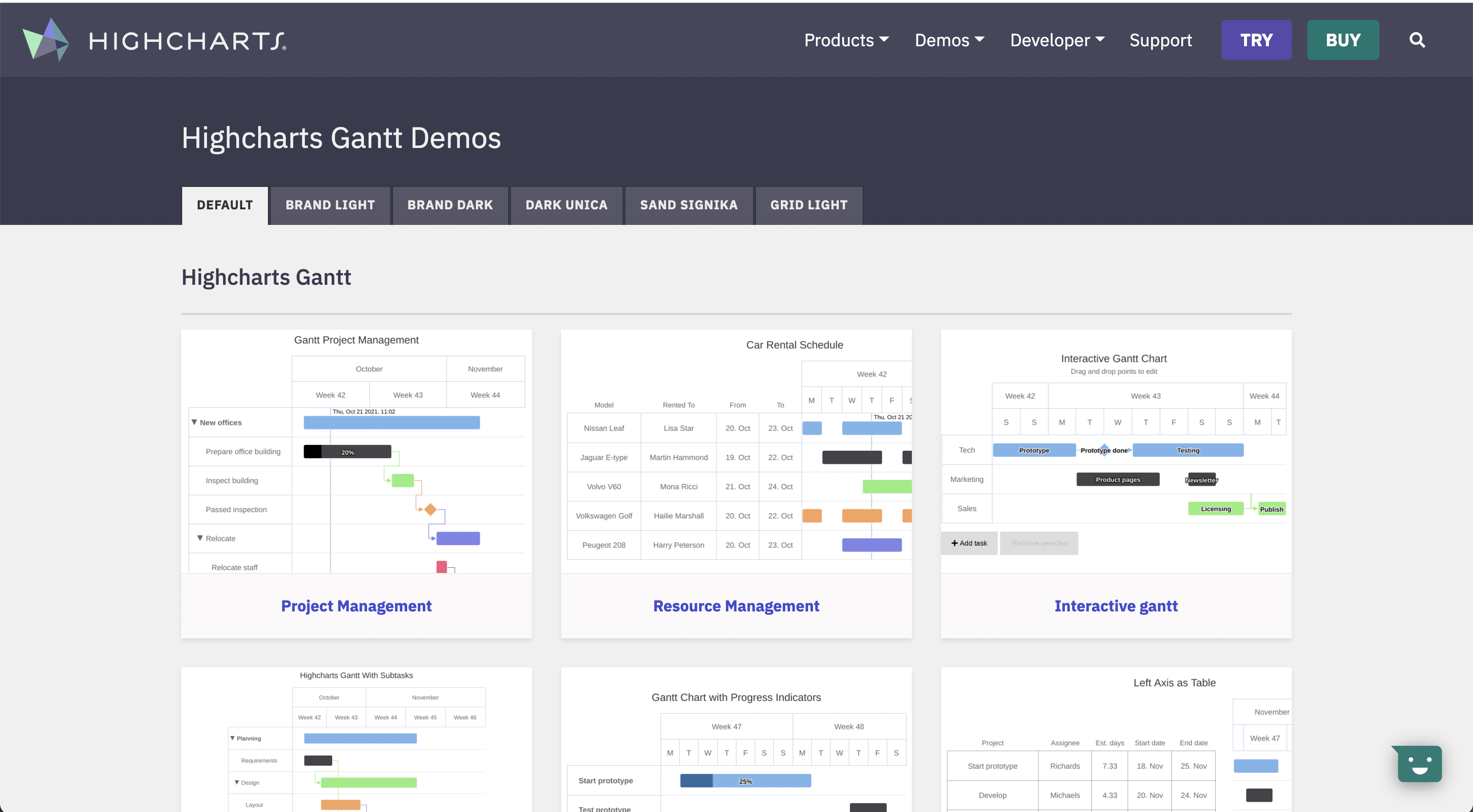Collapse the Planning subtask group
This screenshot has width=1473, height=812.
point(232,738)
